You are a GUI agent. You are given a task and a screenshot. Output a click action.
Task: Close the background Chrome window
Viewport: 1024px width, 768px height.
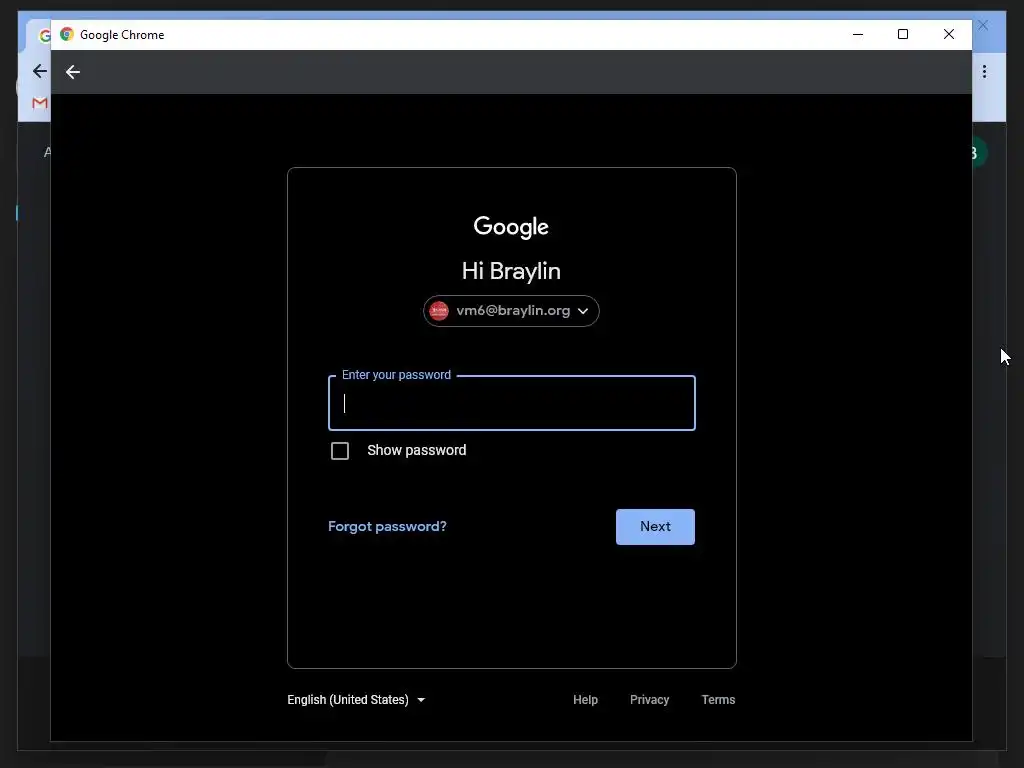[x=983, y=25]
